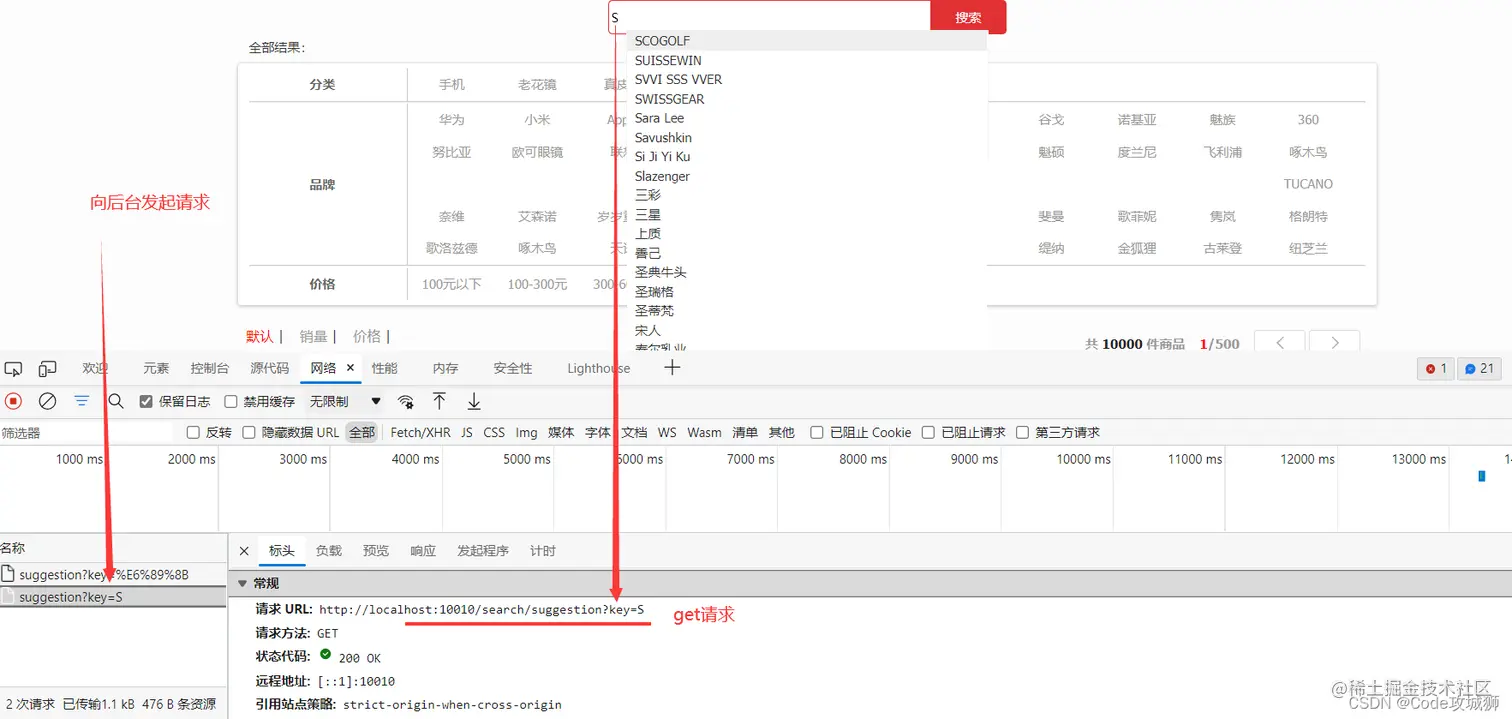This screenshot has width=1512, height=719.
Task: Click the red record network log button
Action: point(12,401)
